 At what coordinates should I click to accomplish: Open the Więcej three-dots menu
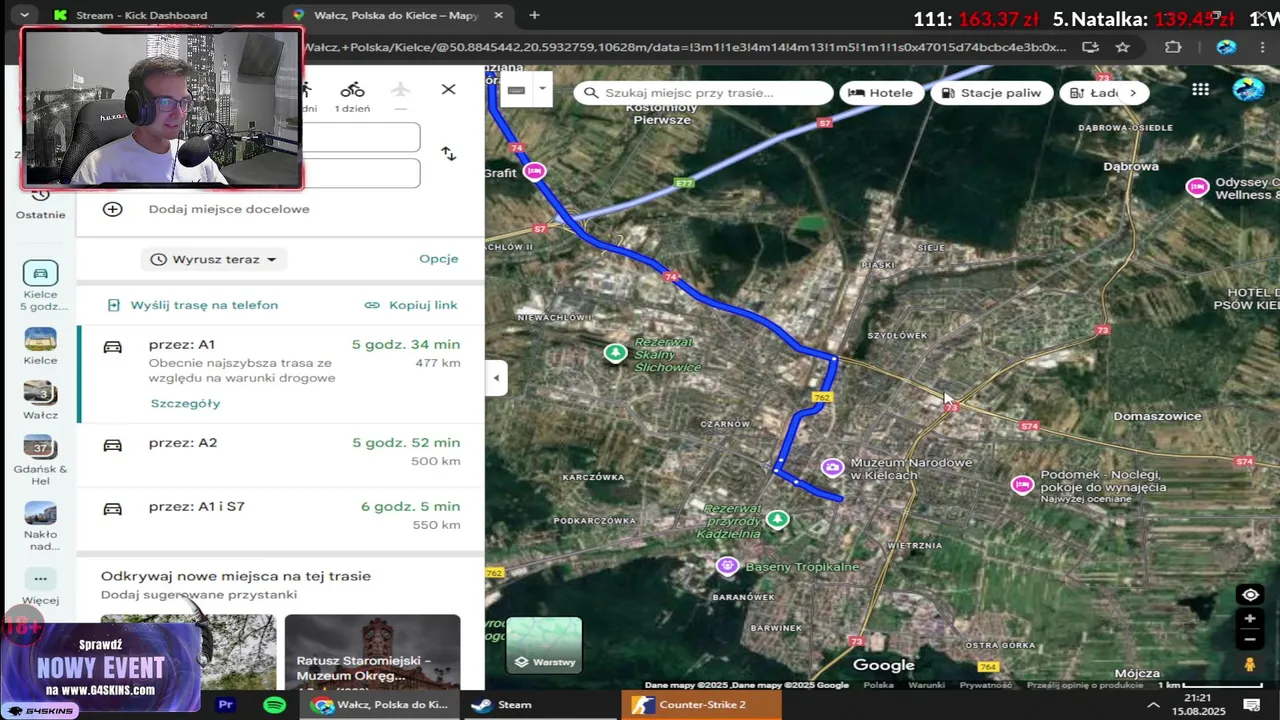tap(40, 587)
